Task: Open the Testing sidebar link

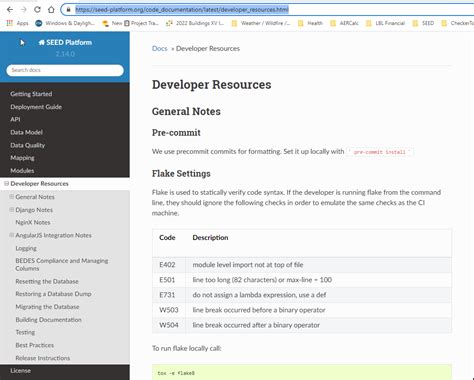Action: (x=25, y=332)
